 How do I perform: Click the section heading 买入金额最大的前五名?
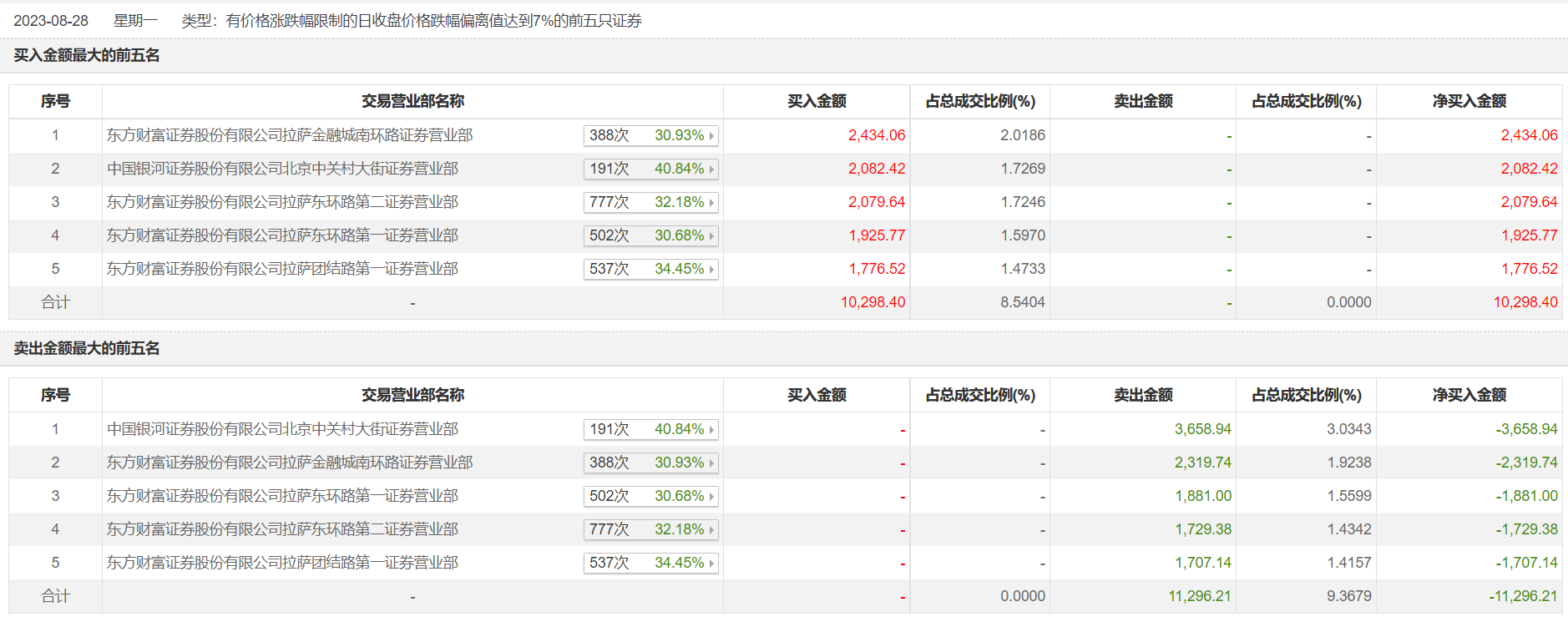point(87,55)
